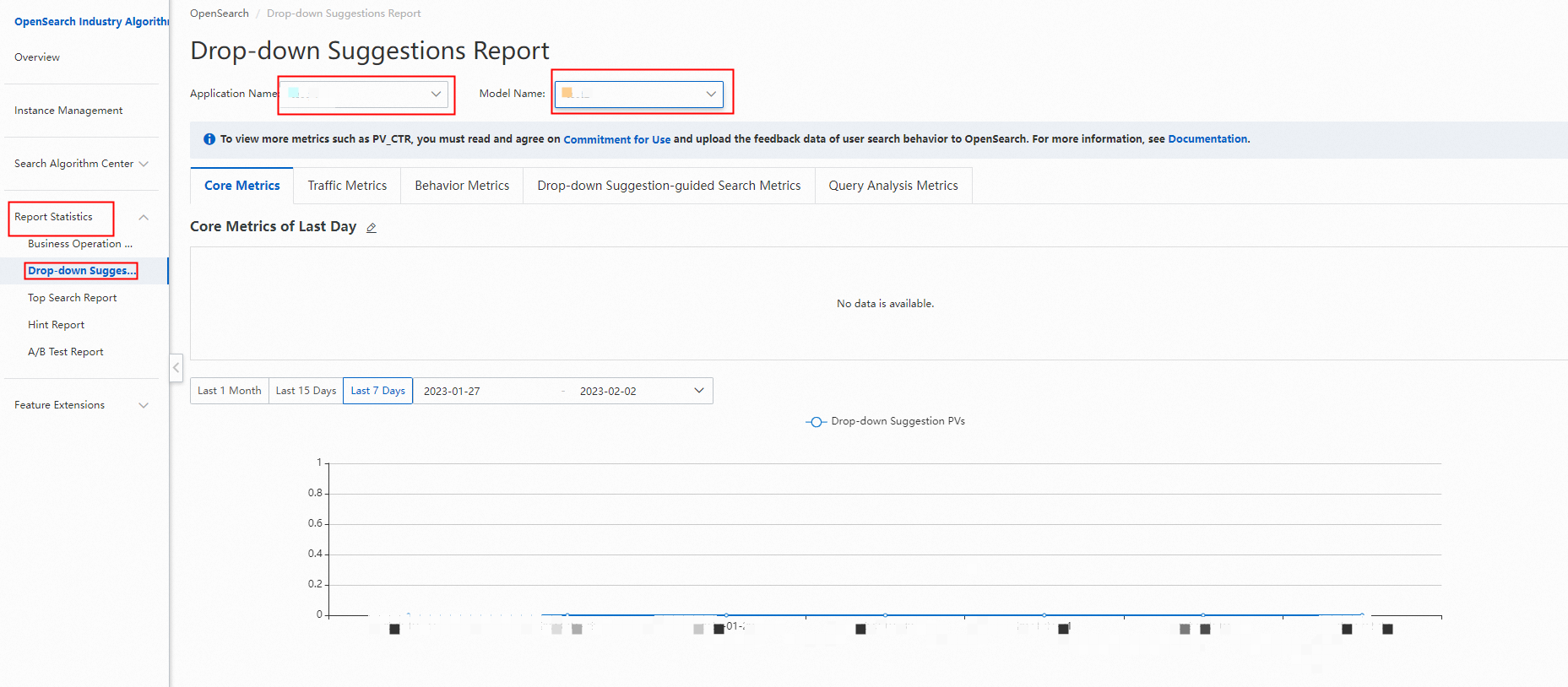
Task: Click the Feature Extensions label
Action: click(60, 405)
